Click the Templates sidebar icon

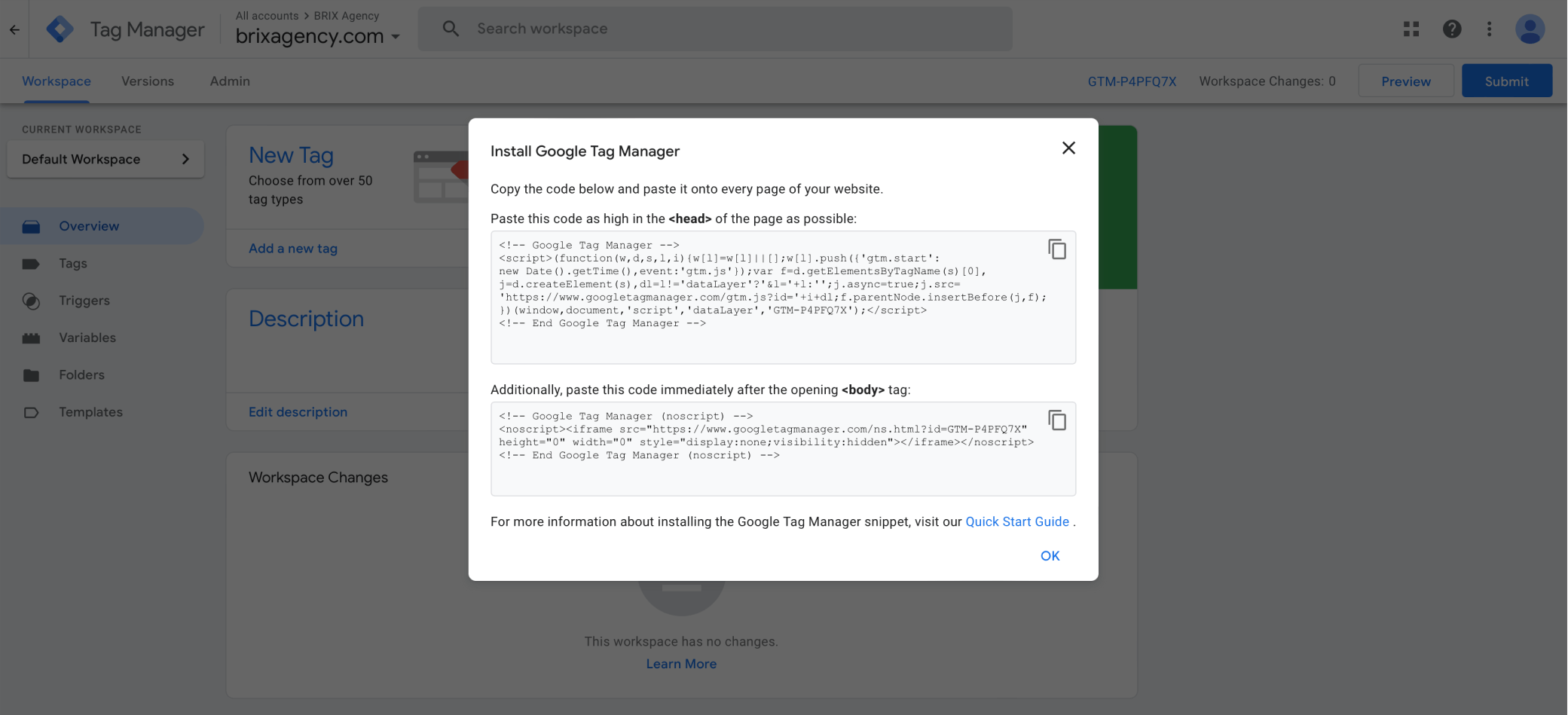pos(31,412)
